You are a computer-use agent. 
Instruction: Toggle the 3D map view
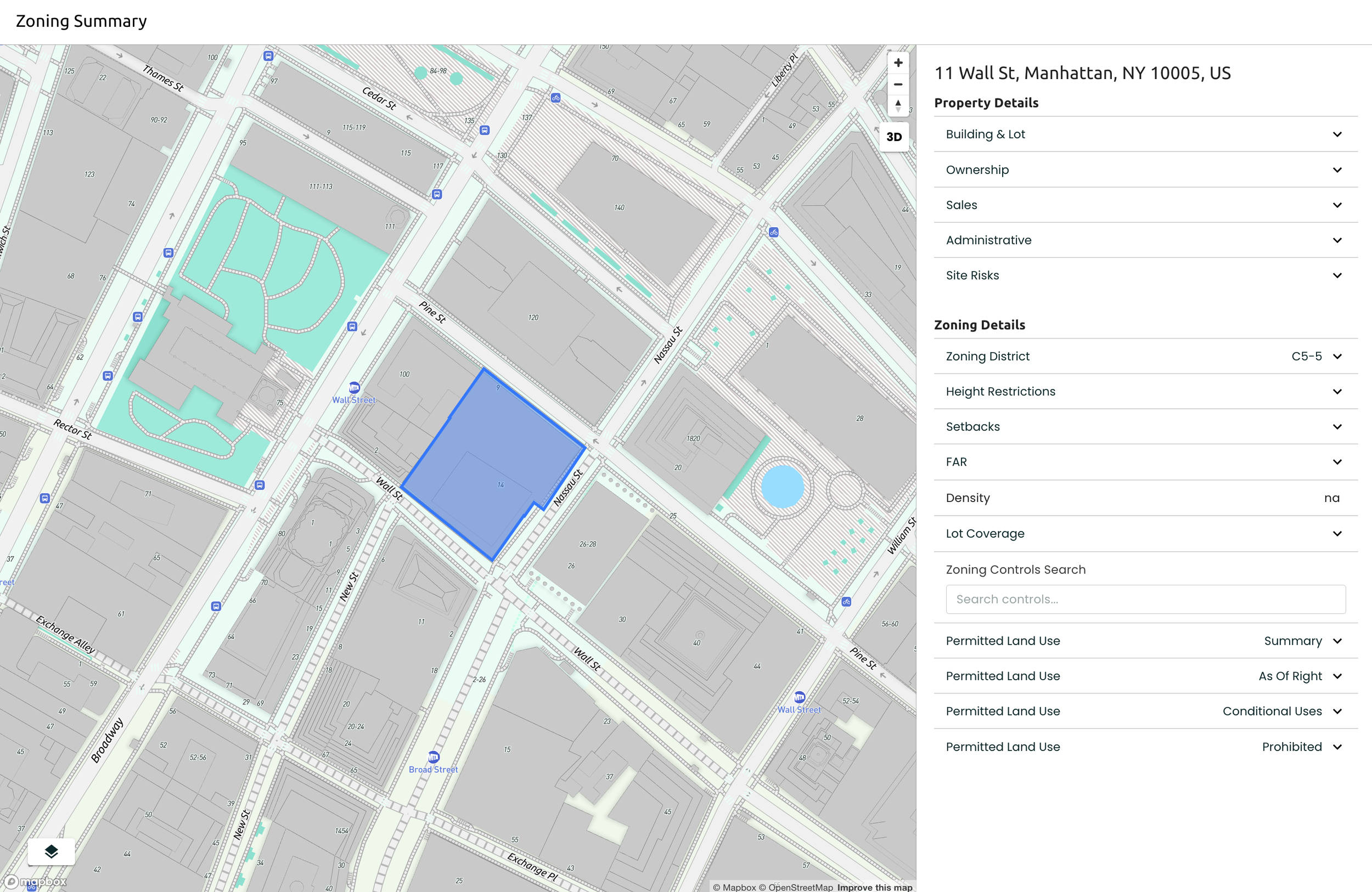tap(893, 137)
